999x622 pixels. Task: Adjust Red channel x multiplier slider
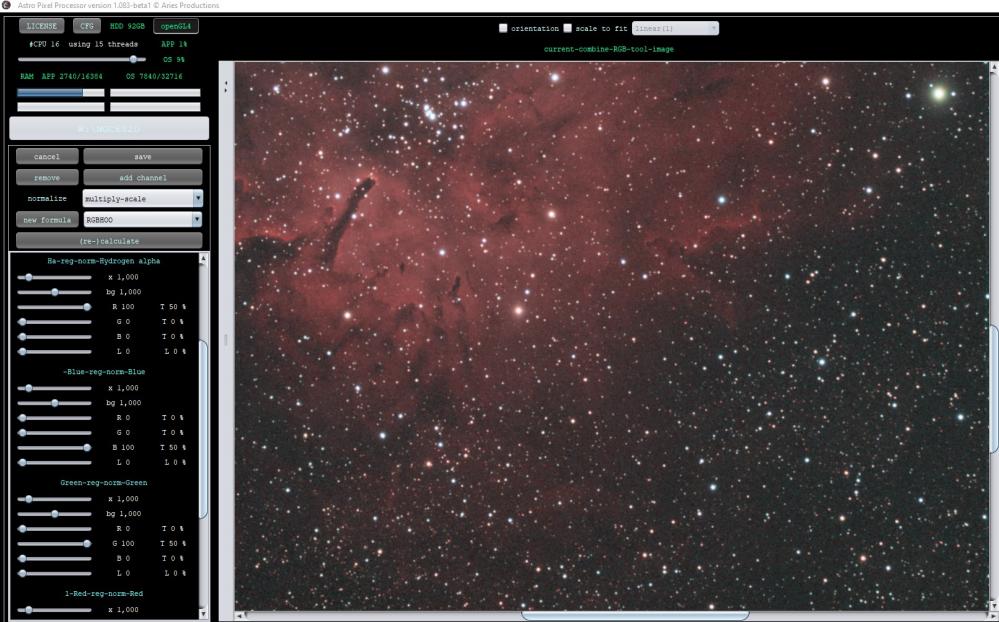[55, 610]
